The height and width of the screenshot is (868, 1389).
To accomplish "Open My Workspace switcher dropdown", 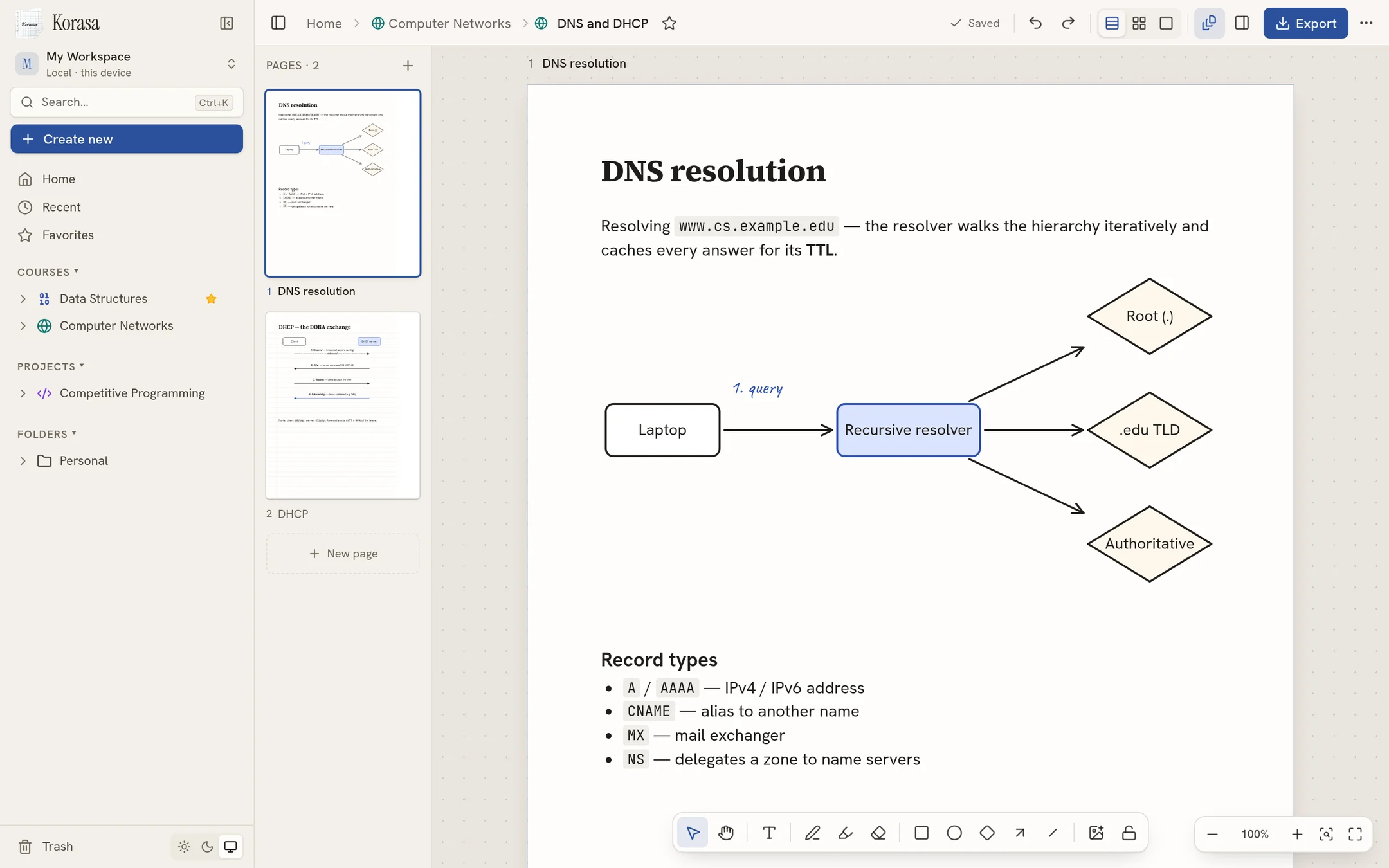I will click(x=127, y=64).
